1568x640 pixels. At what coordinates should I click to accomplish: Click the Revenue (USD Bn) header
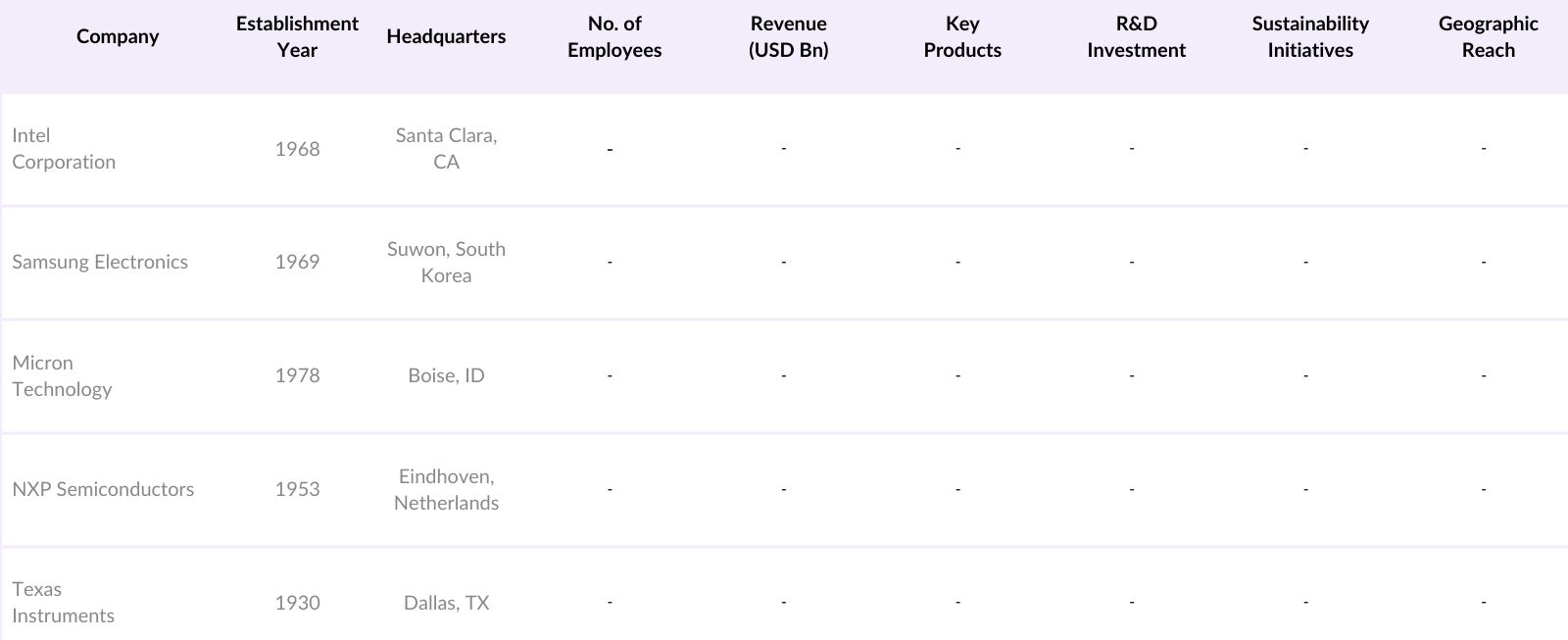click(788, 37)
